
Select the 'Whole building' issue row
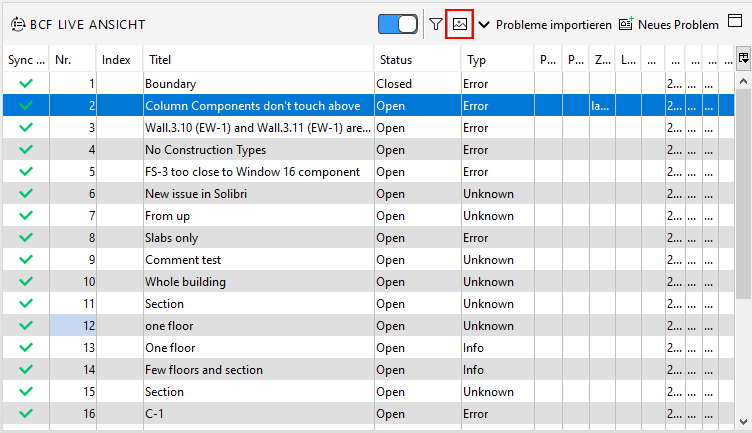click(185, 282)
